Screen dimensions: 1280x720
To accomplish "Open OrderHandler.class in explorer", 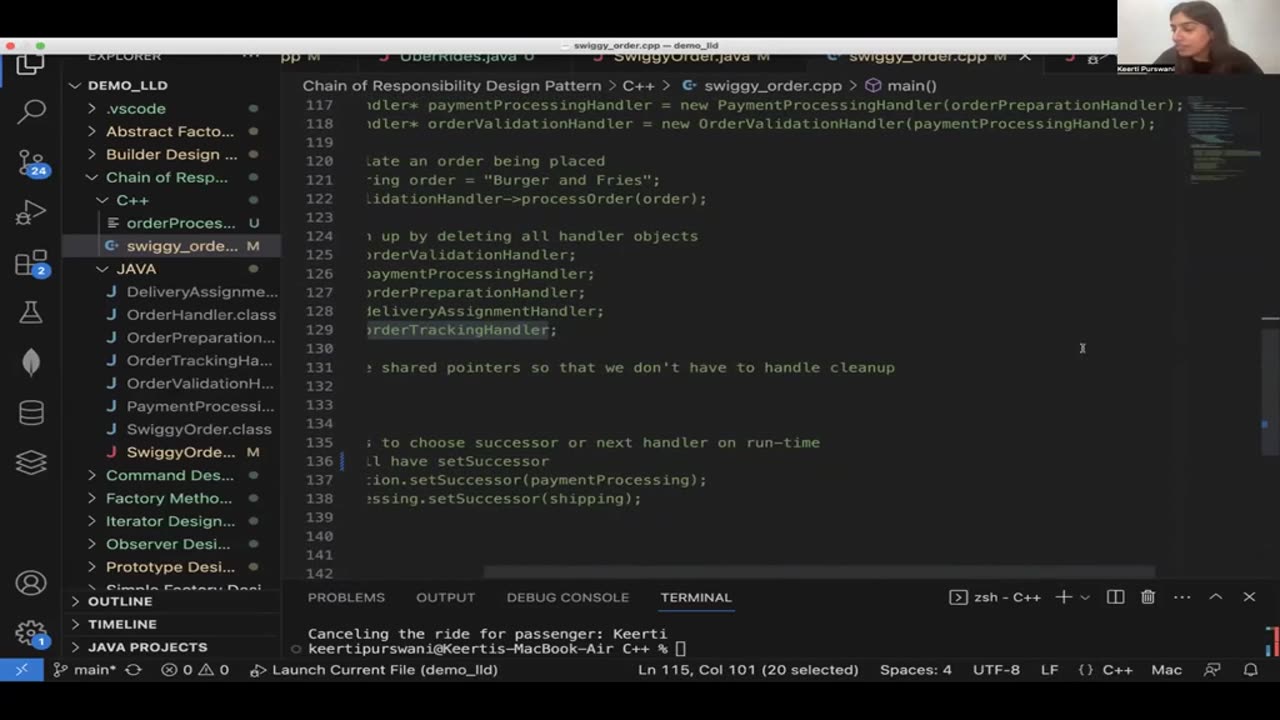I will point(172,315).
